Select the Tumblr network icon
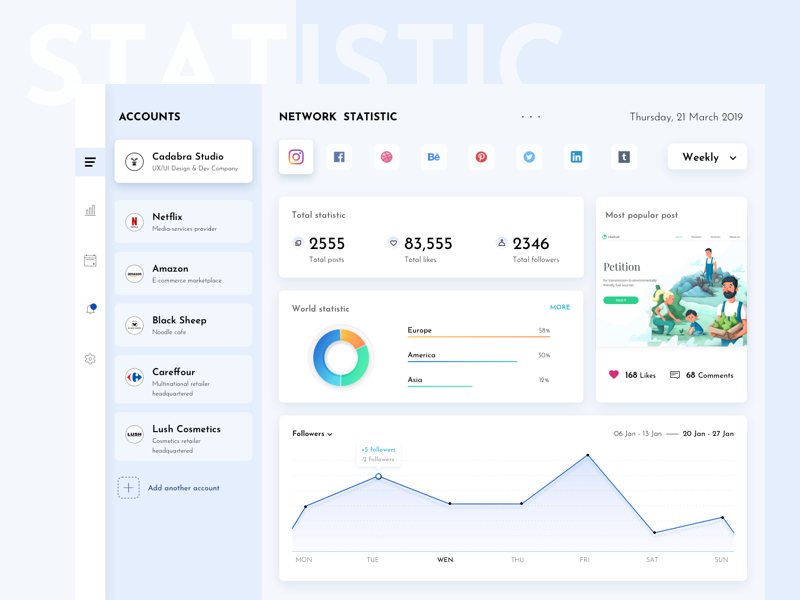 click(624, 157)
